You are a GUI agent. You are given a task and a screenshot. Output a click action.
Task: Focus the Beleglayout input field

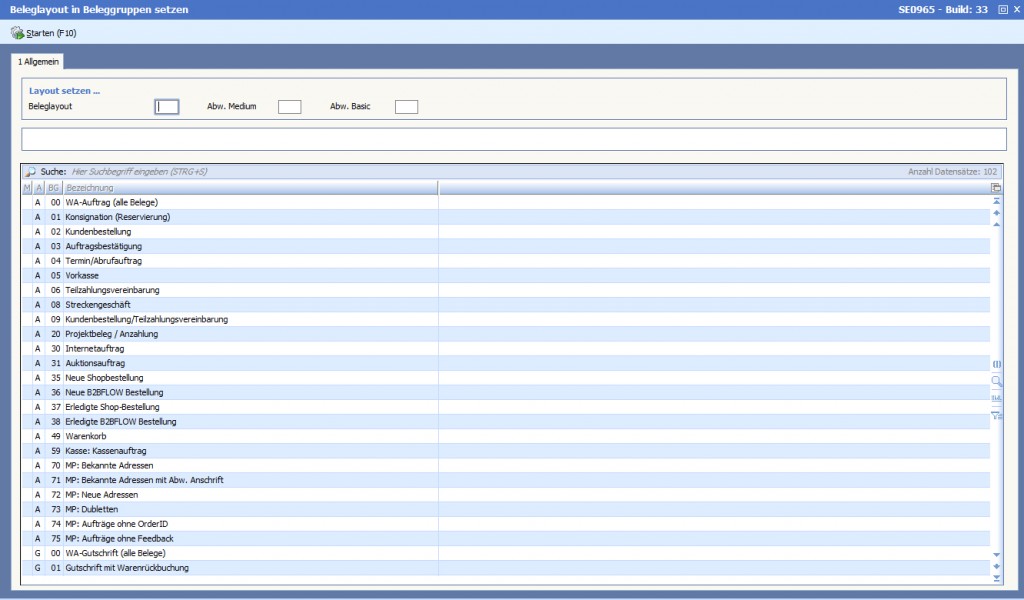(x=167, y=107)
